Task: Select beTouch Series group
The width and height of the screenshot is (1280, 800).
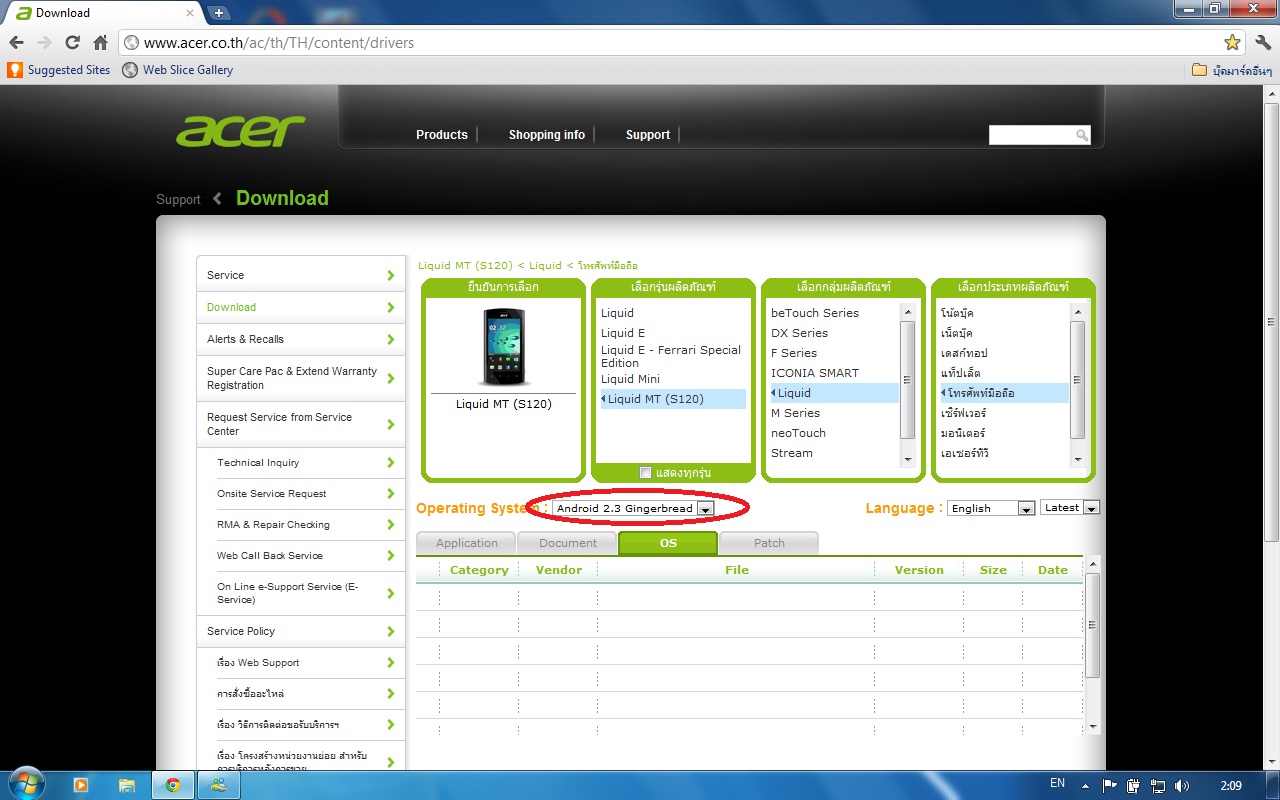Action: tap(815, 313)
